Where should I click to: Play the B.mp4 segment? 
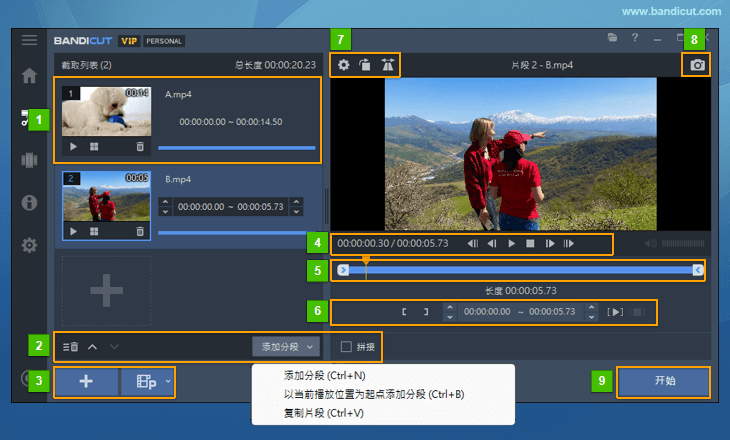pyautogui.click(x=73, y=231)
